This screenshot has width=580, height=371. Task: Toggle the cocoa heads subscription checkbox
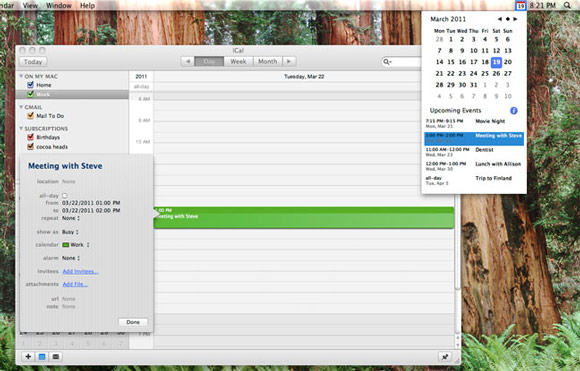(31, 147)
